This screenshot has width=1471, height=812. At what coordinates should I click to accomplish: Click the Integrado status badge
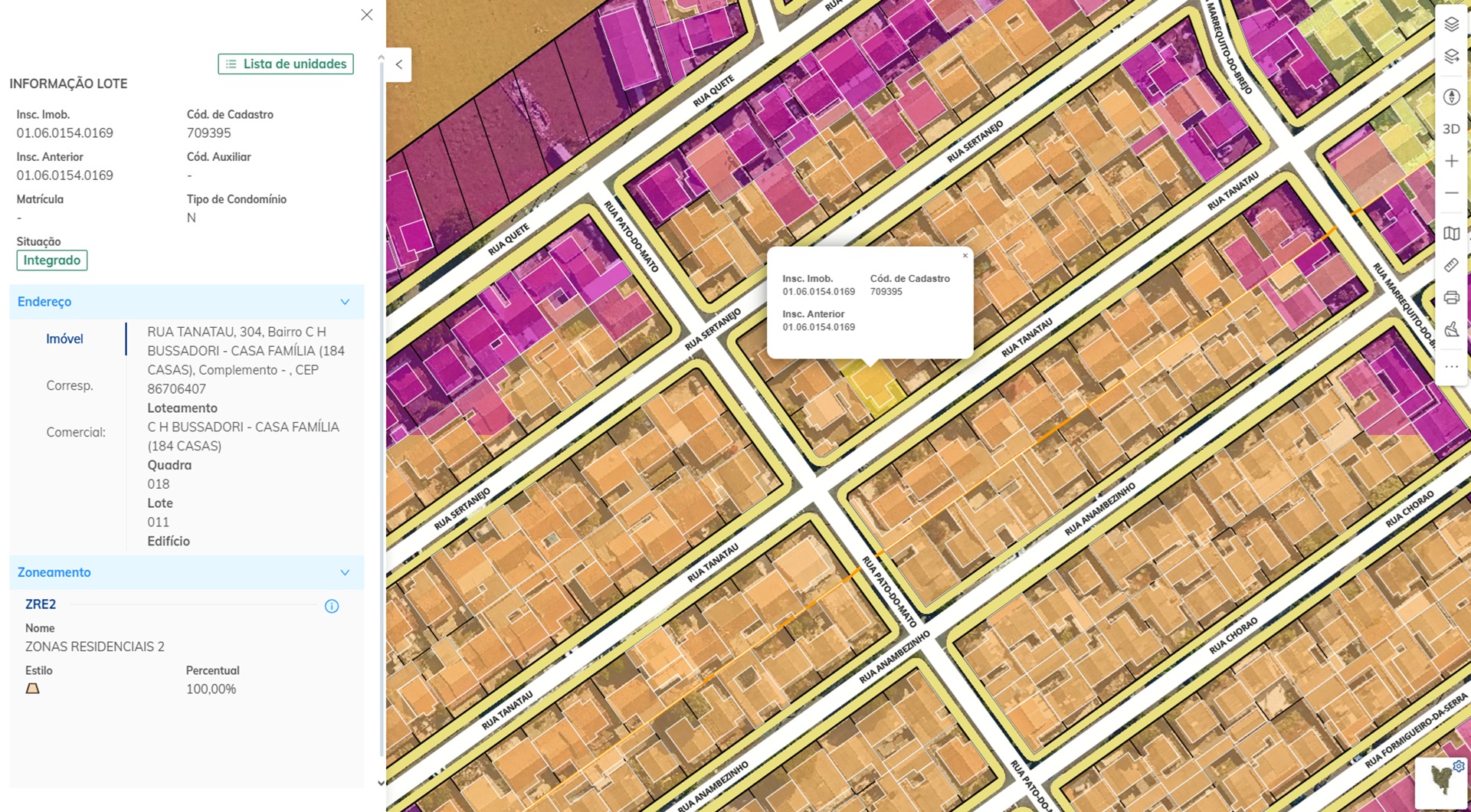52,260
